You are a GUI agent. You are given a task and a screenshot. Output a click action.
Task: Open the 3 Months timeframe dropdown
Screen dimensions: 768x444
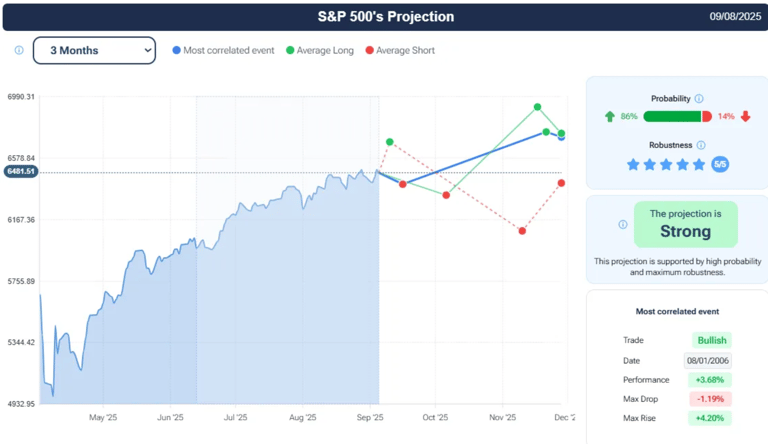click(x=94, y=50)
